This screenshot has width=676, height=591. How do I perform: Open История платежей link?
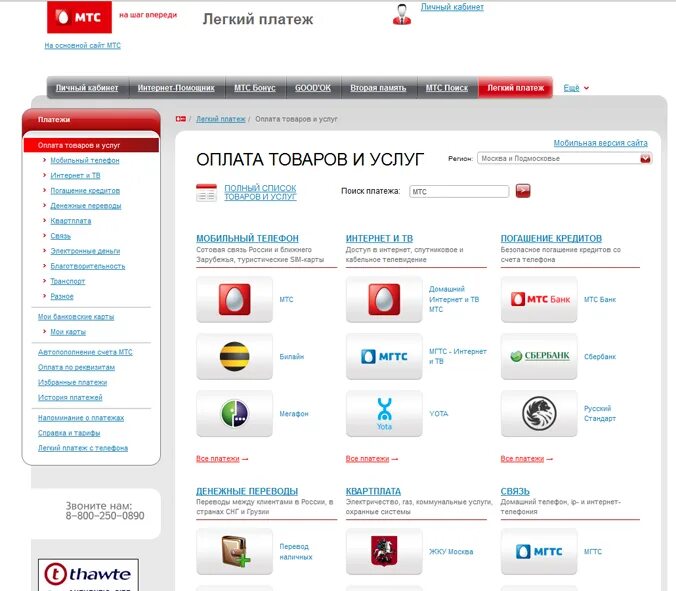tap(70, 397)
